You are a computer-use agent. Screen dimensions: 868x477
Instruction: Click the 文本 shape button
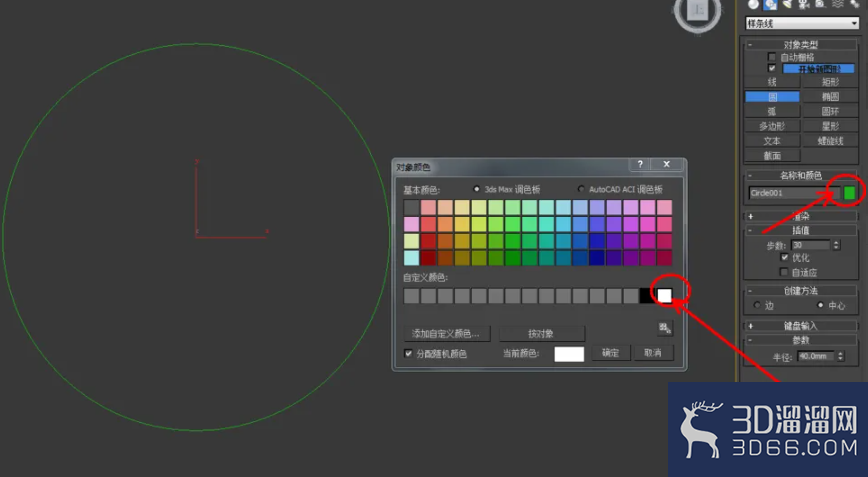772,141
